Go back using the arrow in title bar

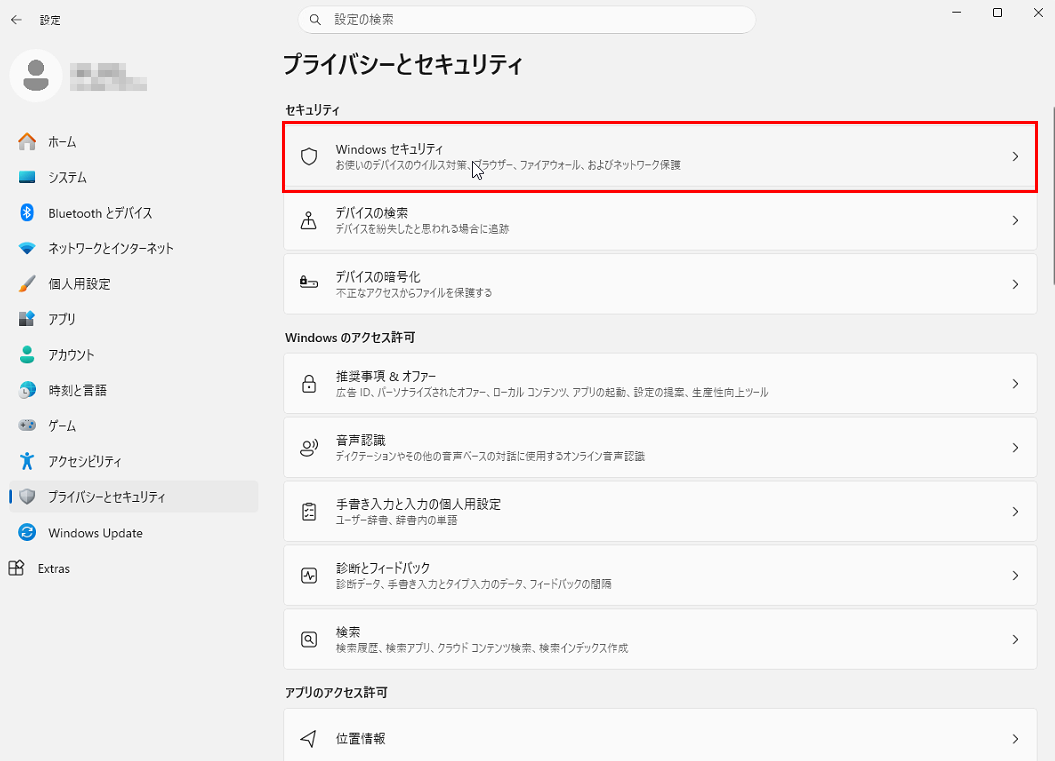(16, 19)
